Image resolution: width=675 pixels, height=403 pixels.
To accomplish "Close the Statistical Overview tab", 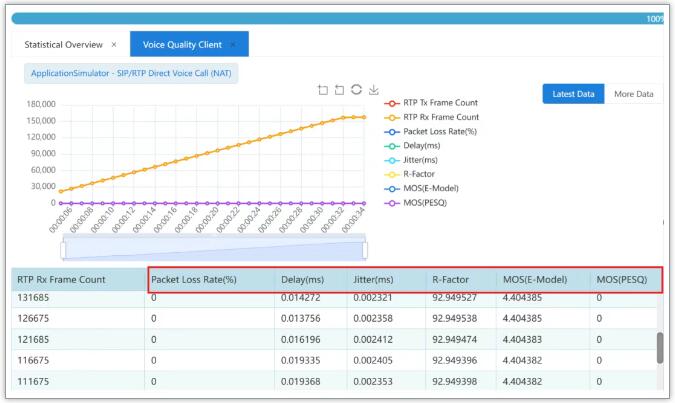I will (x=114, y=44).
